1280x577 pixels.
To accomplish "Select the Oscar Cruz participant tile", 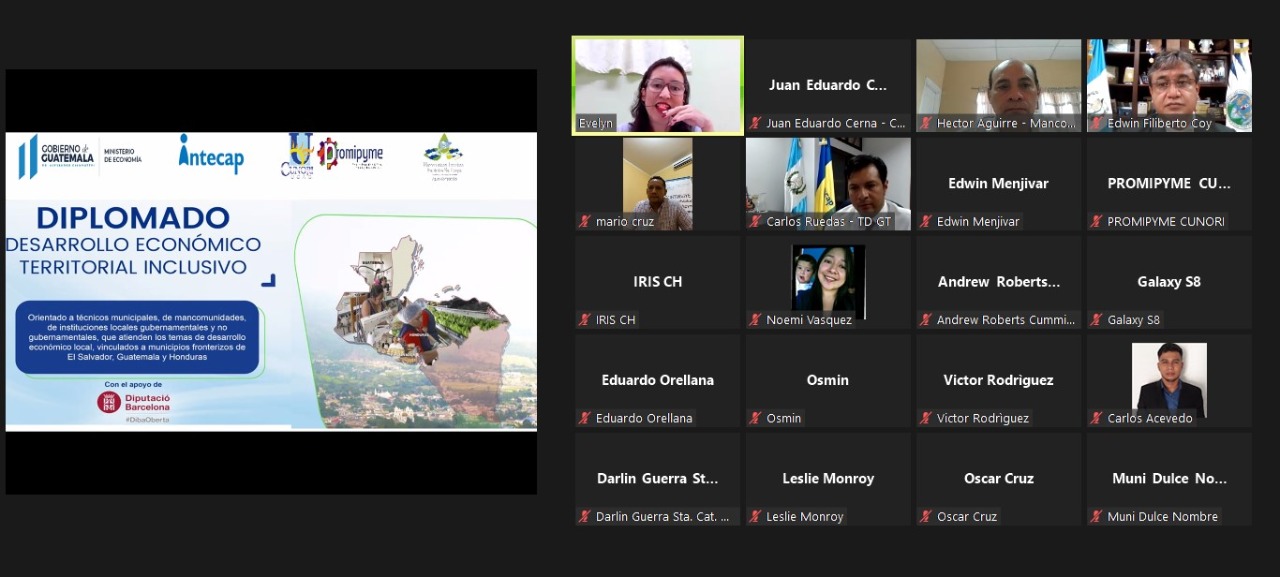I will point(998,479).
